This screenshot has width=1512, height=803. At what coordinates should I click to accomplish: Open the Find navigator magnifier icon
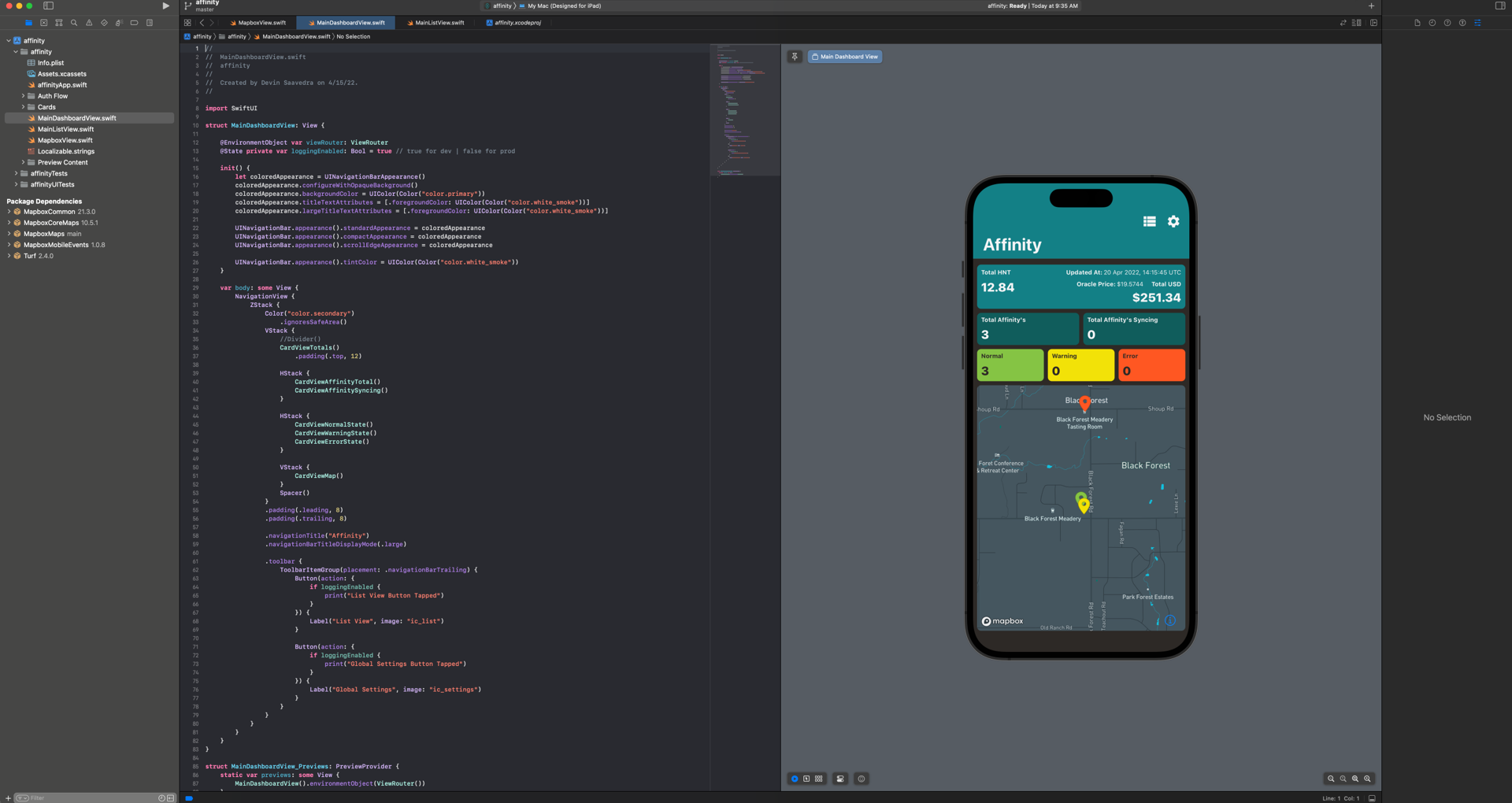74,23
